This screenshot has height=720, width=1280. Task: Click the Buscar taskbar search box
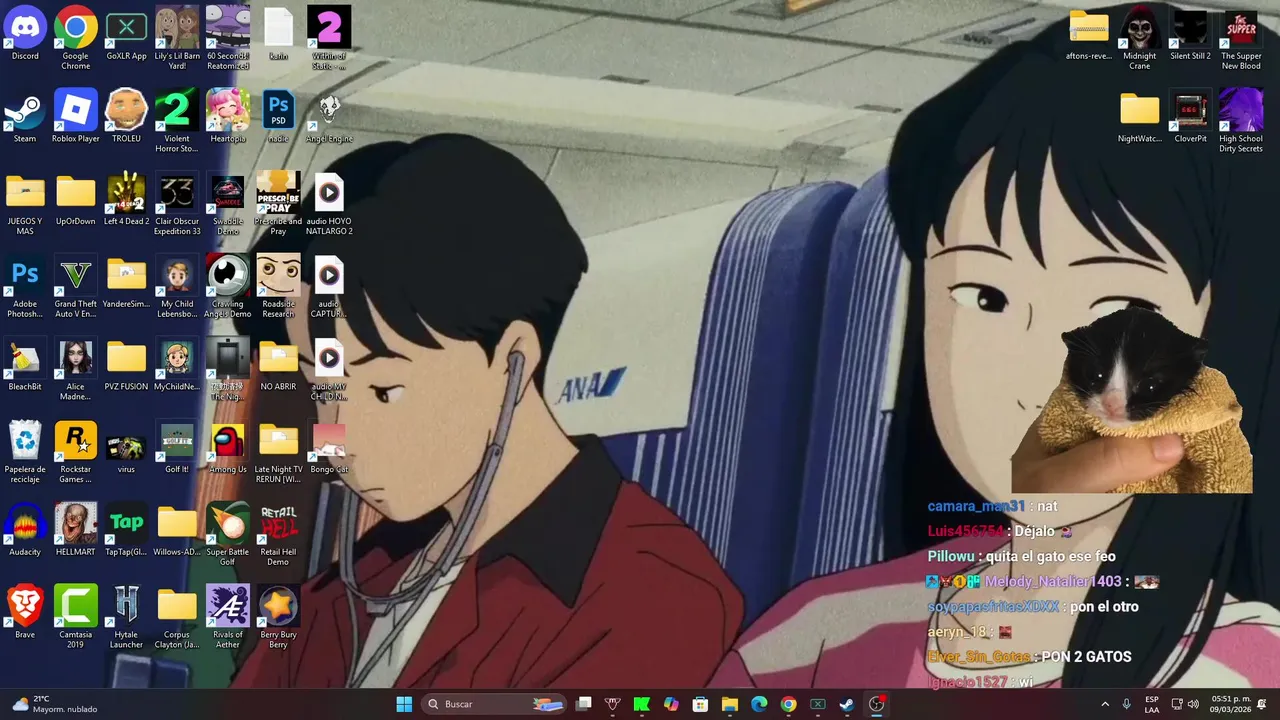pos(496,704)
